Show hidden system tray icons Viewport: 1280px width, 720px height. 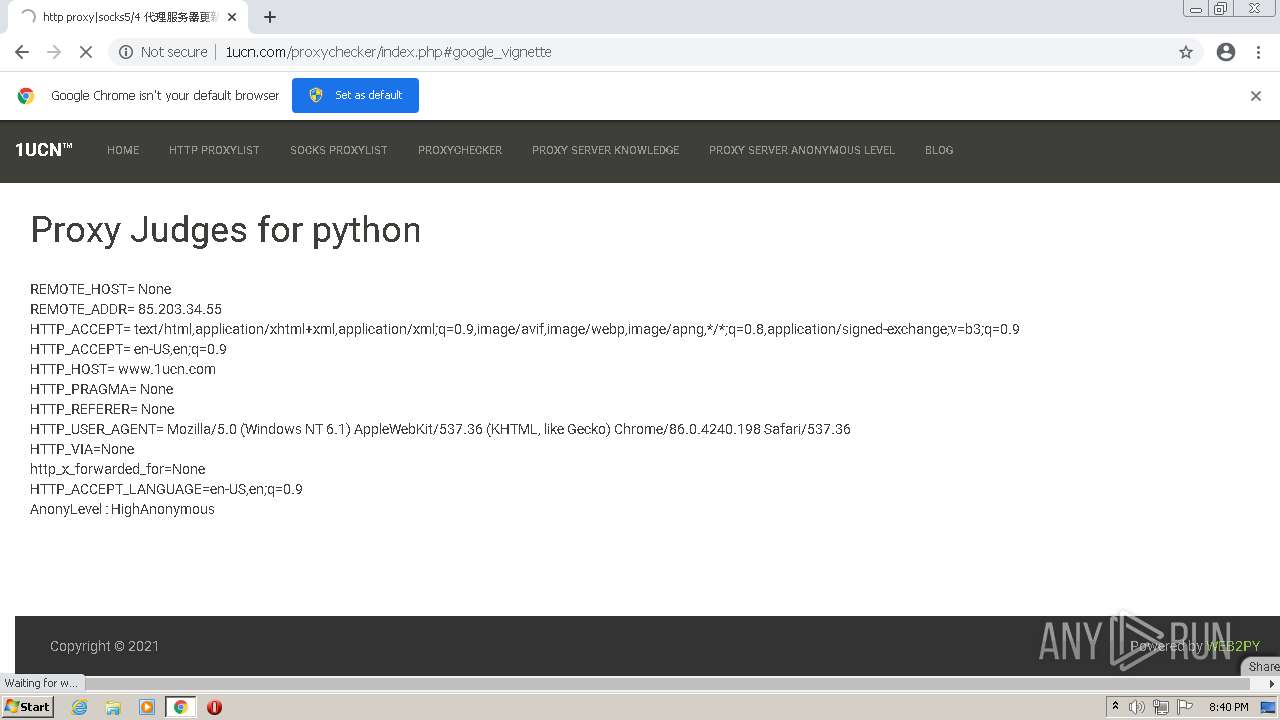(x=1115, y=707)
